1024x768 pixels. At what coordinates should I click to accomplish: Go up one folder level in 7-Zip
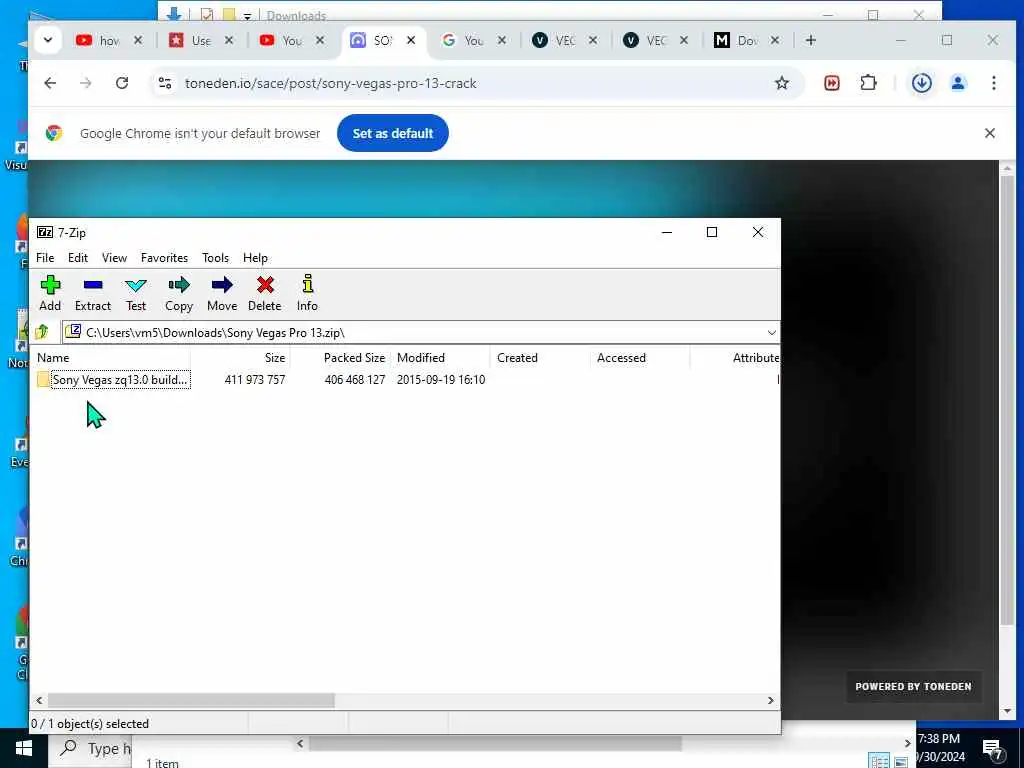pyautogui.click(x=42, y=332)
